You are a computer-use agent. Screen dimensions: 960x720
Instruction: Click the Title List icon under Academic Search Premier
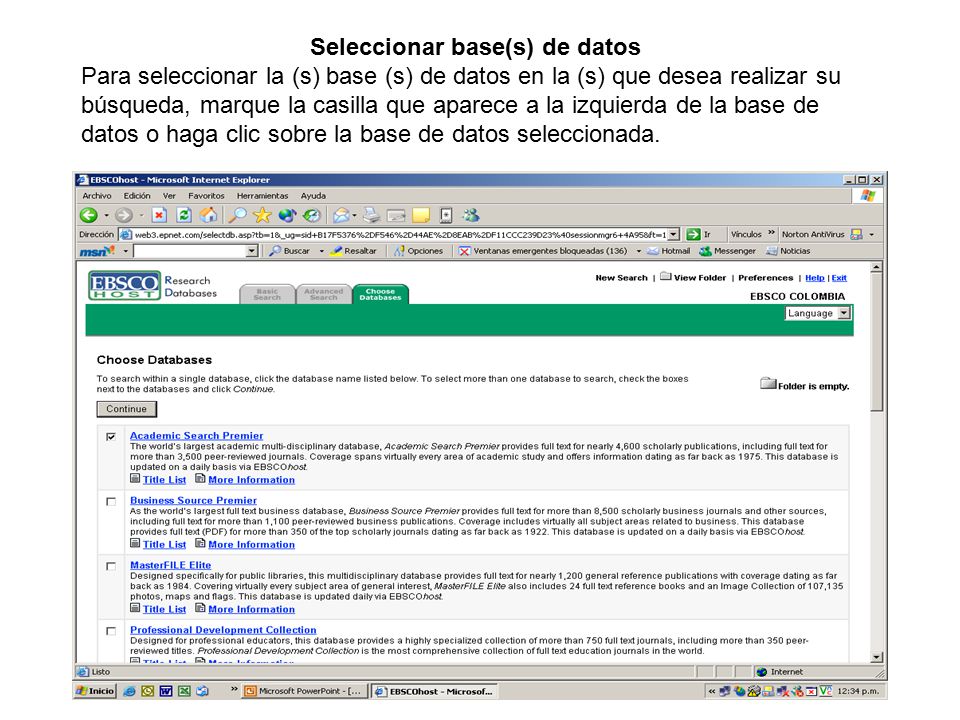tap(135, 479)
